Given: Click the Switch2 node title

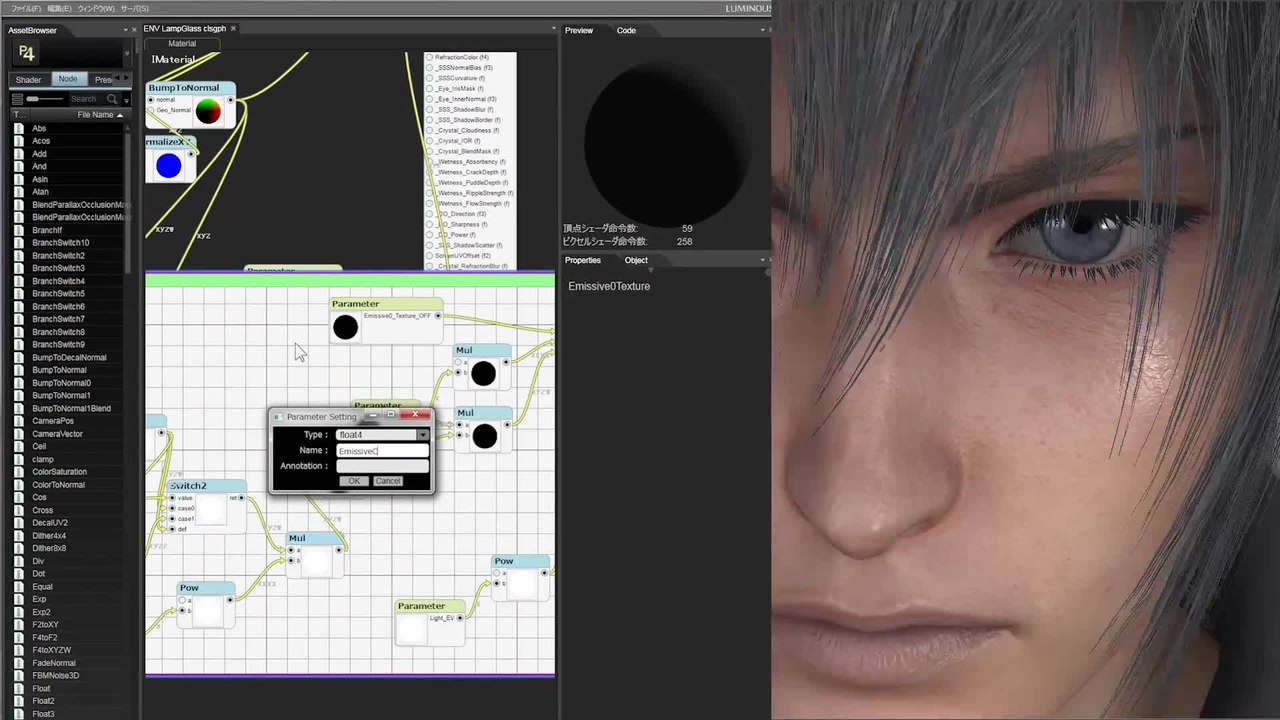Looking at the screenshot, I should 188,486.
